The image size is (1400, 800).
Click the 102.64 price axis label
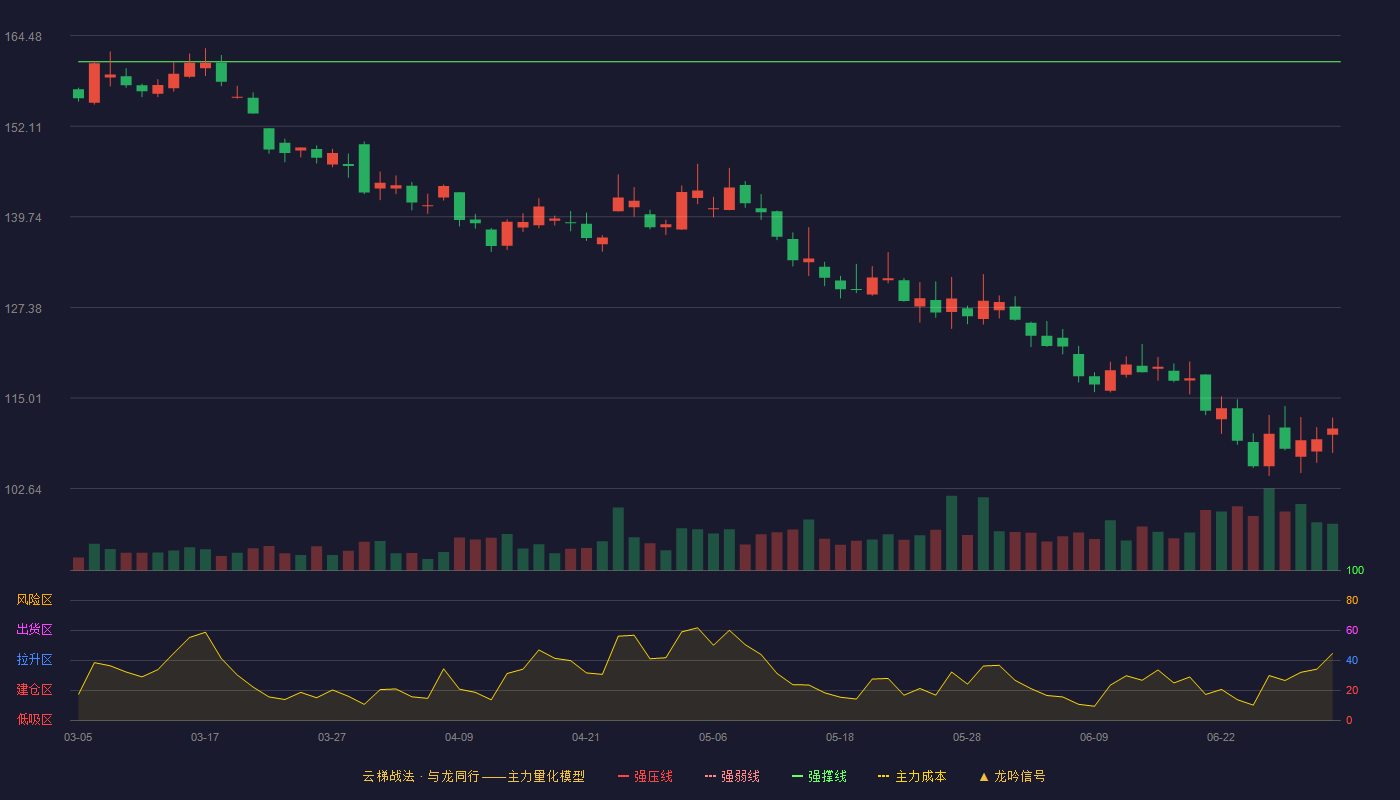pyautogui.click(x=23, y=489)
